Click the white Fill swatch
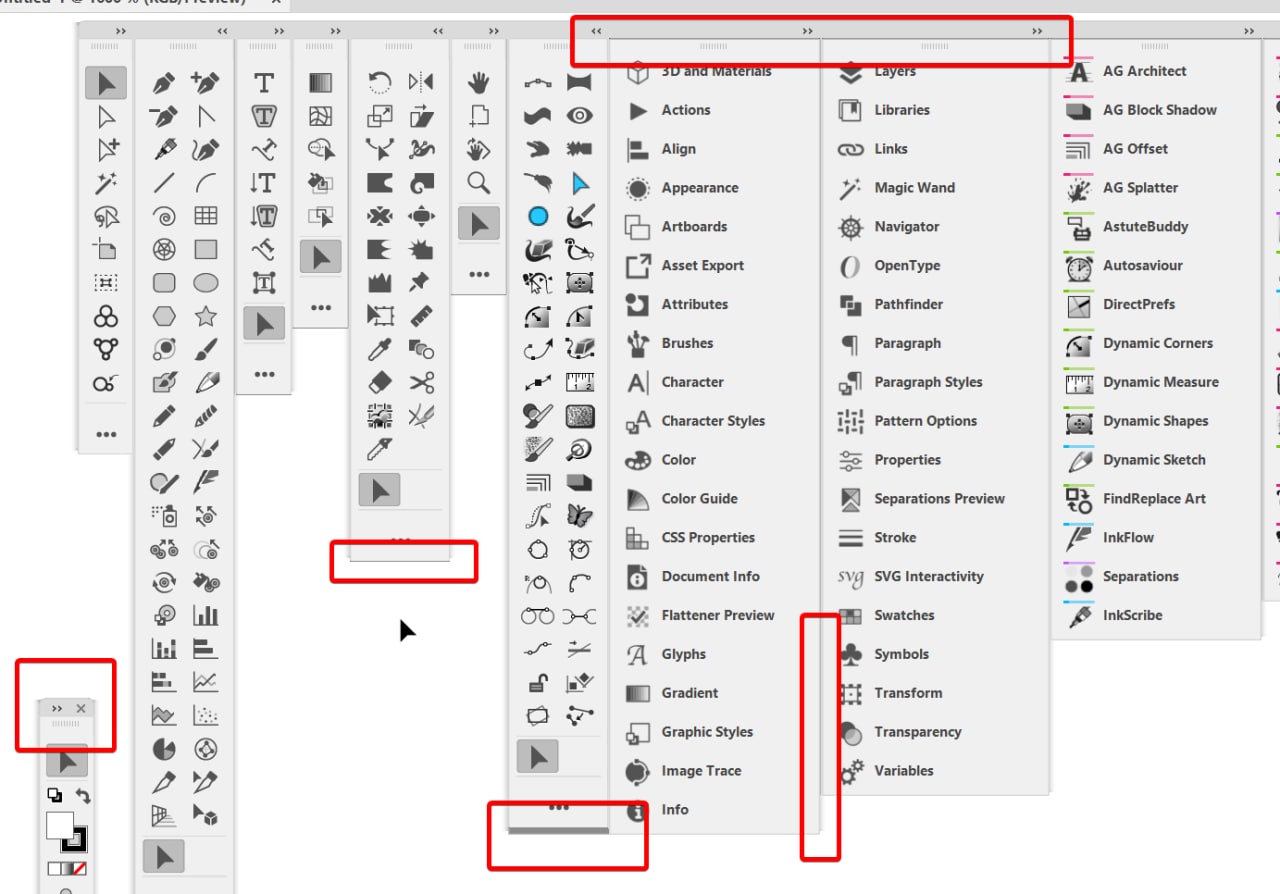1280x894 pixels. [x=59, y=825]
